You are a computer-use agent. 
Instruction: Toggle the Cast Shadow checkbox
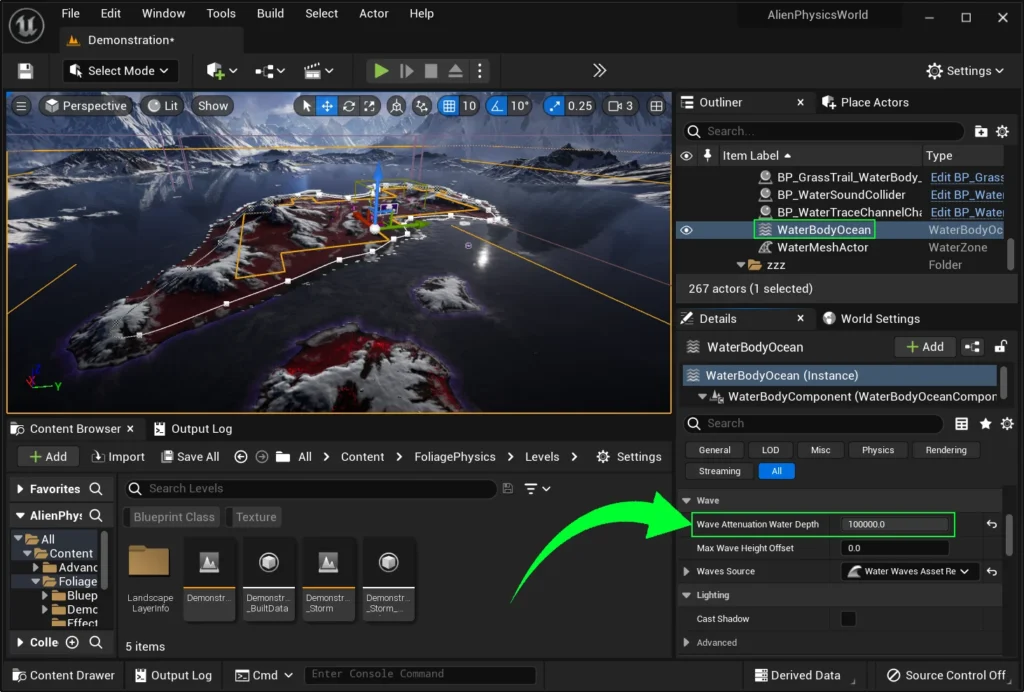pos(848,619)
